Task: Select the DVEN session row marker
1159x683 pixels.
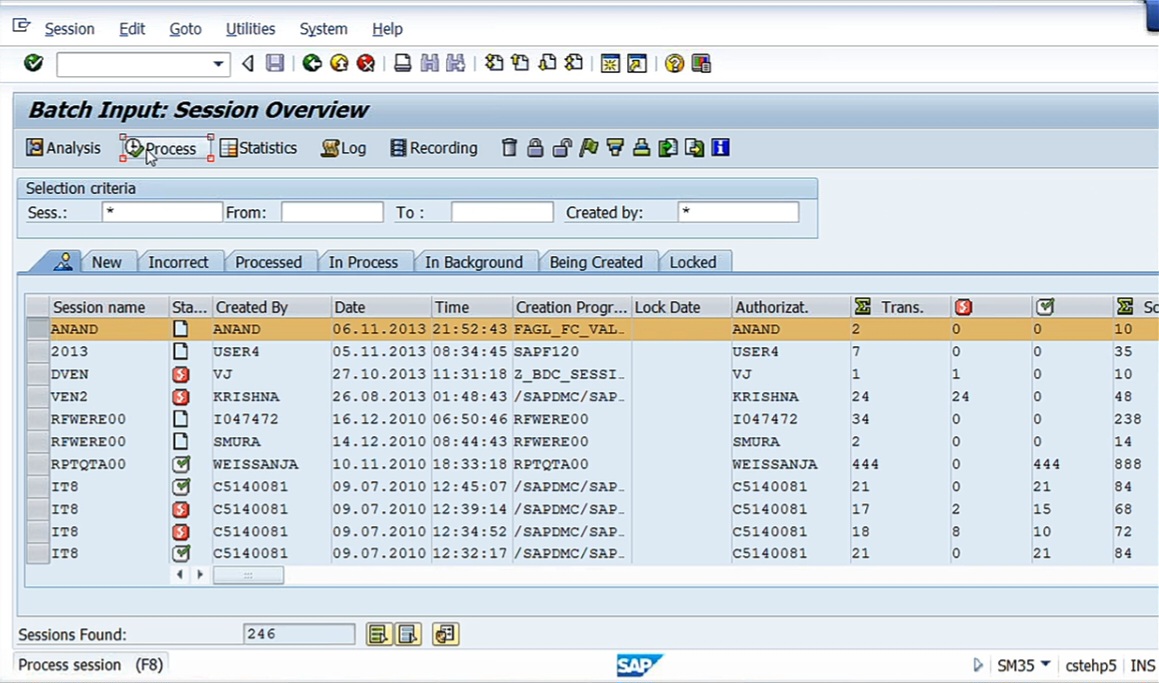Action: tap(38, 374)
